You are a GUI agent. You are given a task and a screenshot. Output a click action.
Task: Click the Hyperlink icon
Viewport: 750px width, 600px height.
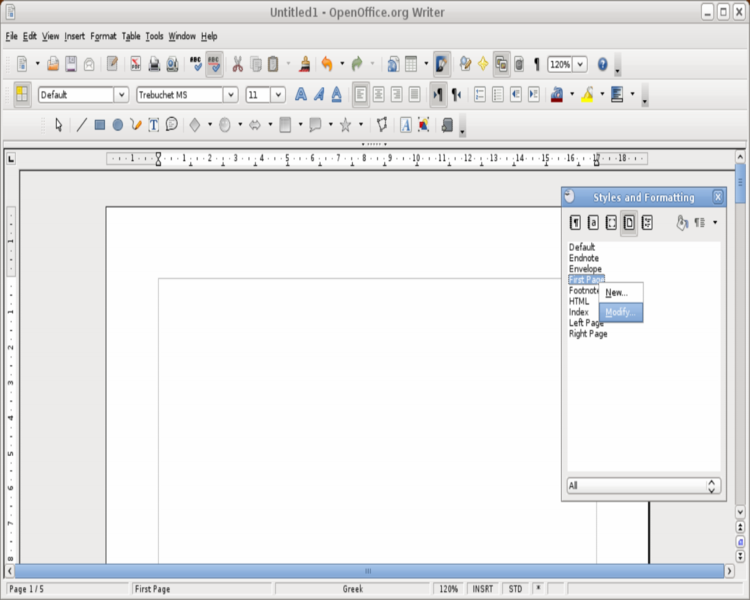(x=393, y=64)
